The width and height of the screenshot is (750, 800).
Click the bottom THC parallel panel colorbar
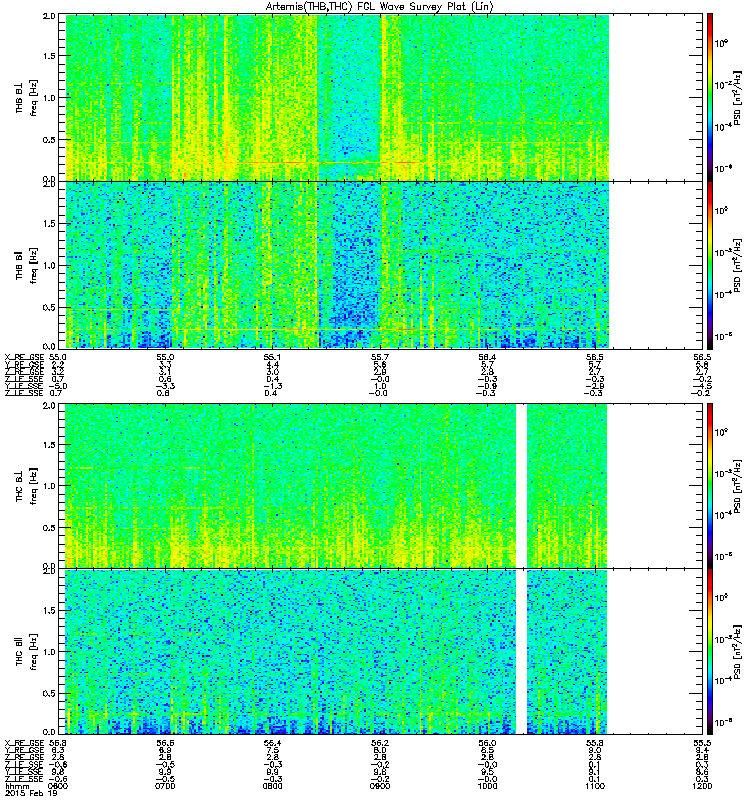coord(709,652)
